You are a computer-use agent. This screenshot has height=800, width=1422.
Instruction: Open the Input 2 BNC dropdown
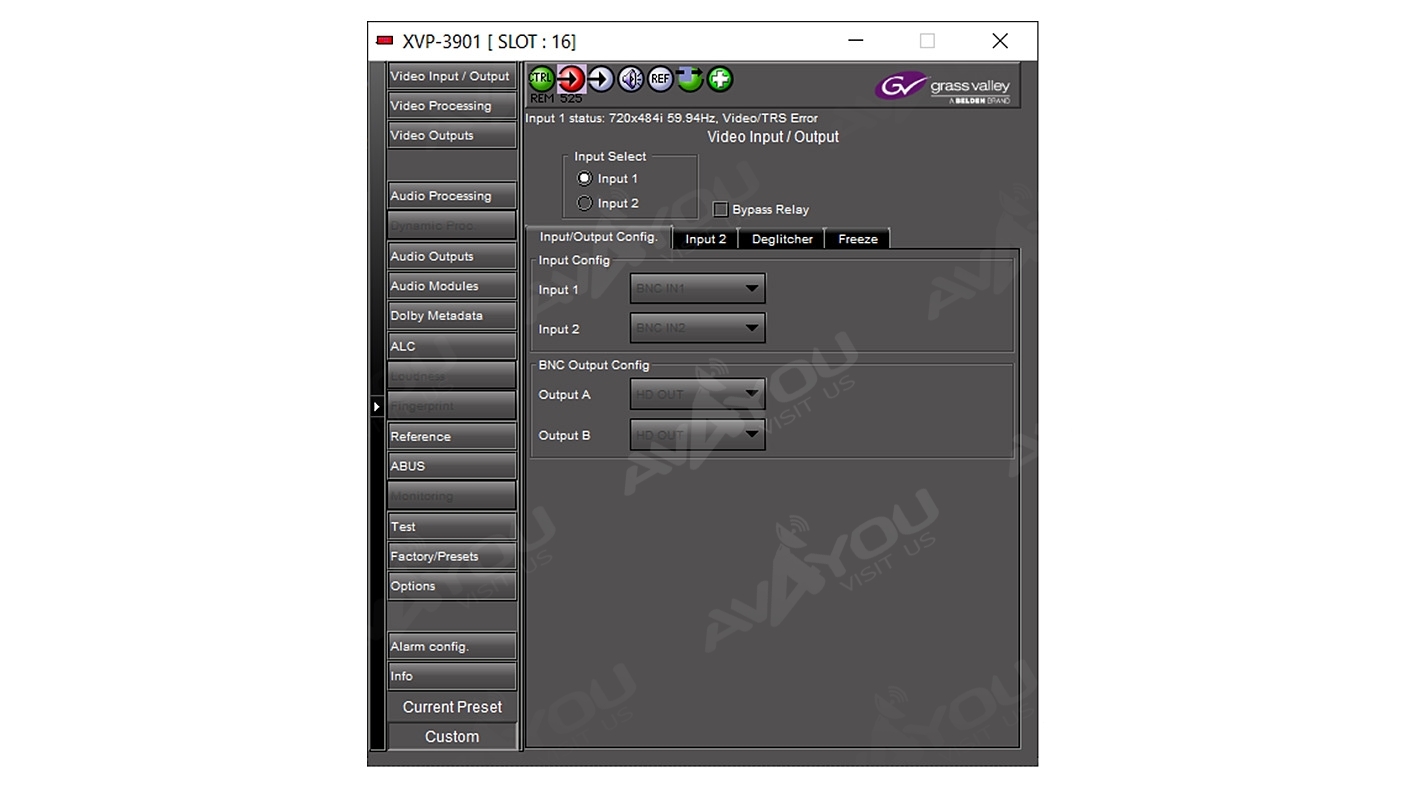pos(697,328)
